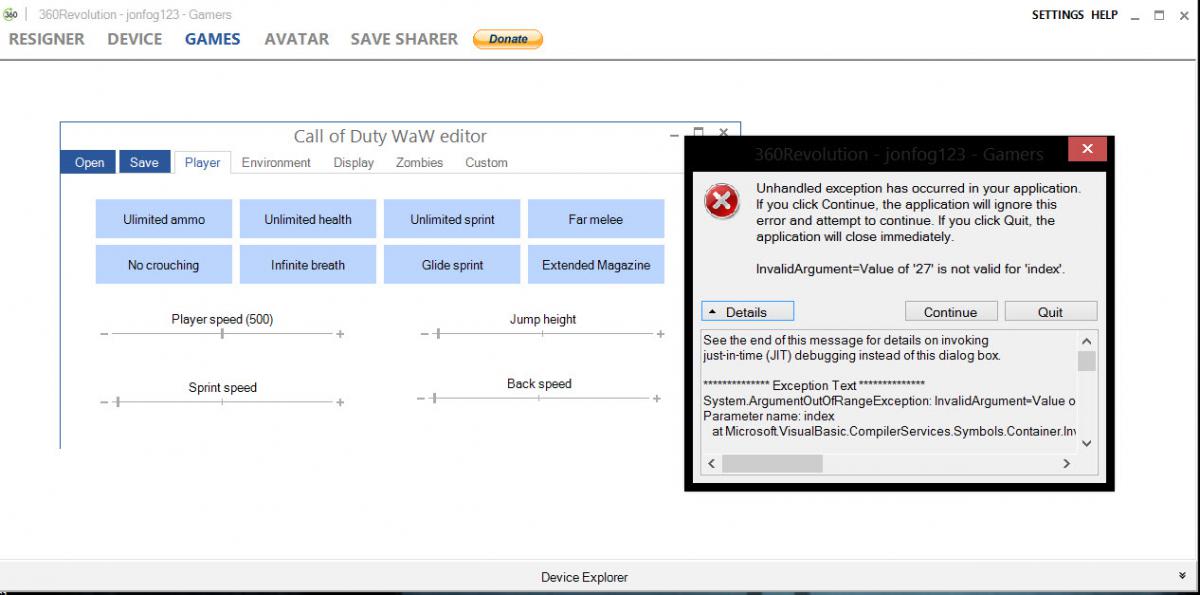Switch to the Environment tab
The width and height of the screenshot is (1200, 595).
276,162
